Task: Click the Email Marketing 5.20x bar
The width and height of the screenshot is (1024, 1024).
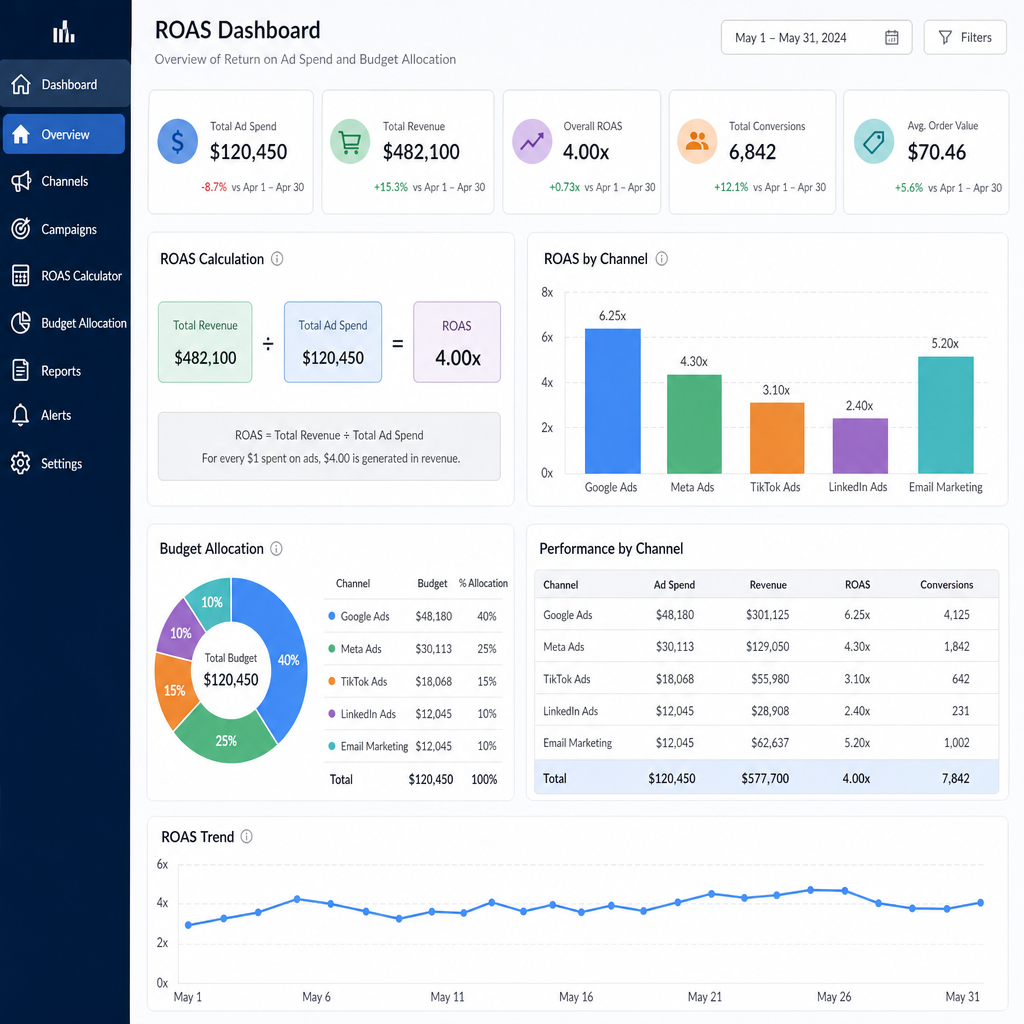Action: pyautogui.click(x=946, y=415)
